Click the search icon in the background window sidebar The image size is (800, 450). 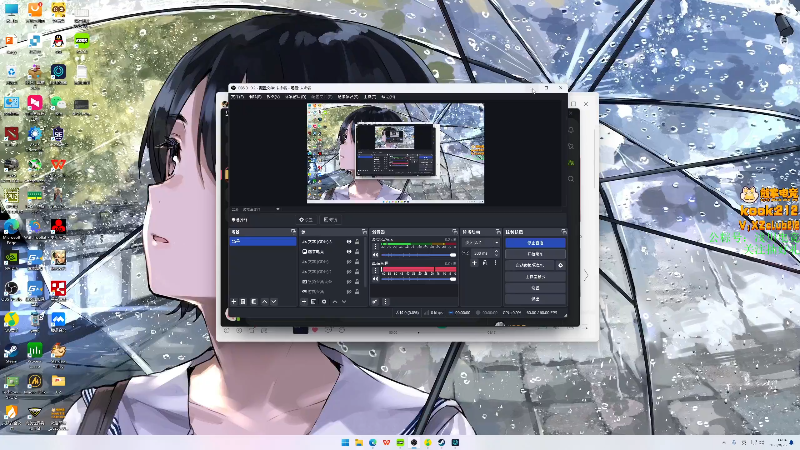click(571, 179)
